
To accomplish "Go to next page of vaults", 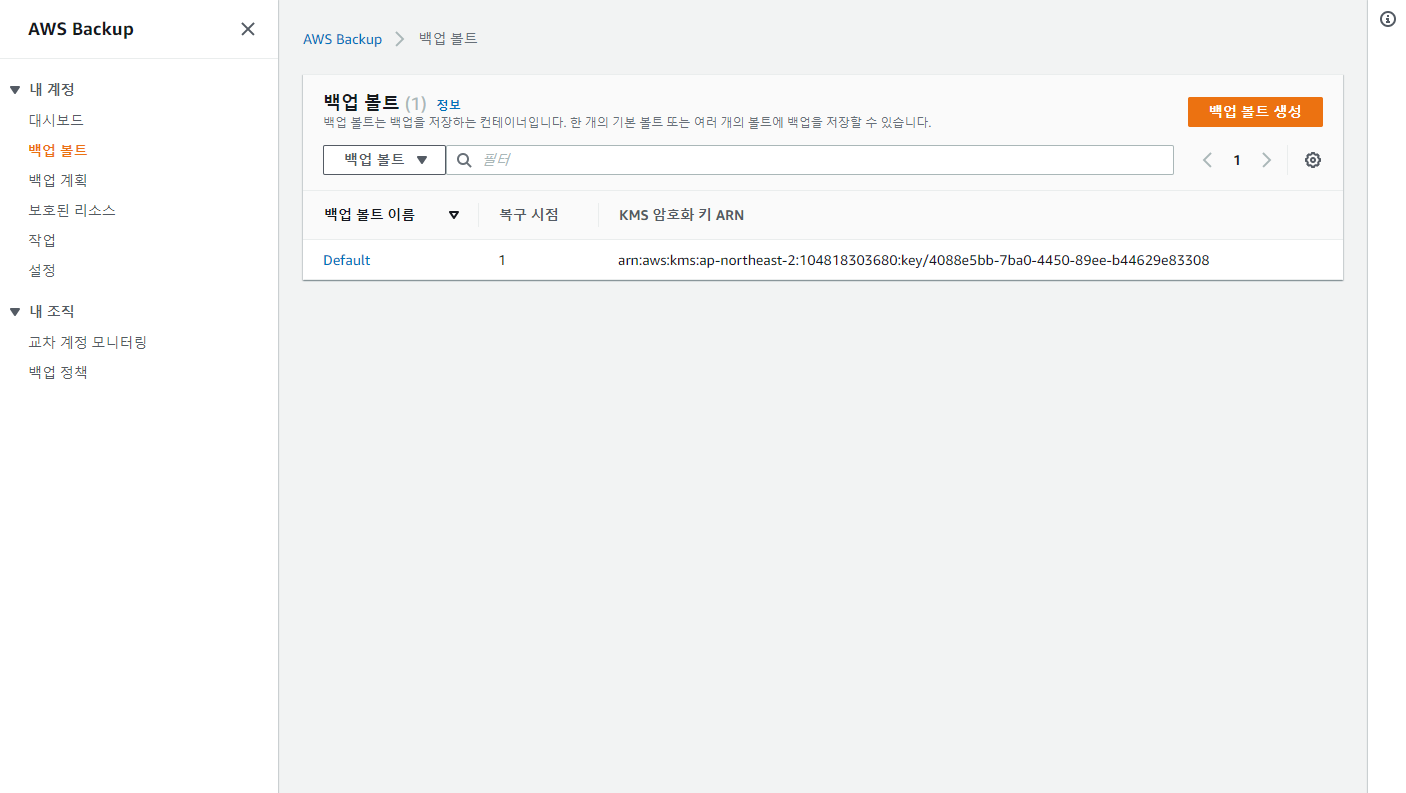I will coord(1267,160).
